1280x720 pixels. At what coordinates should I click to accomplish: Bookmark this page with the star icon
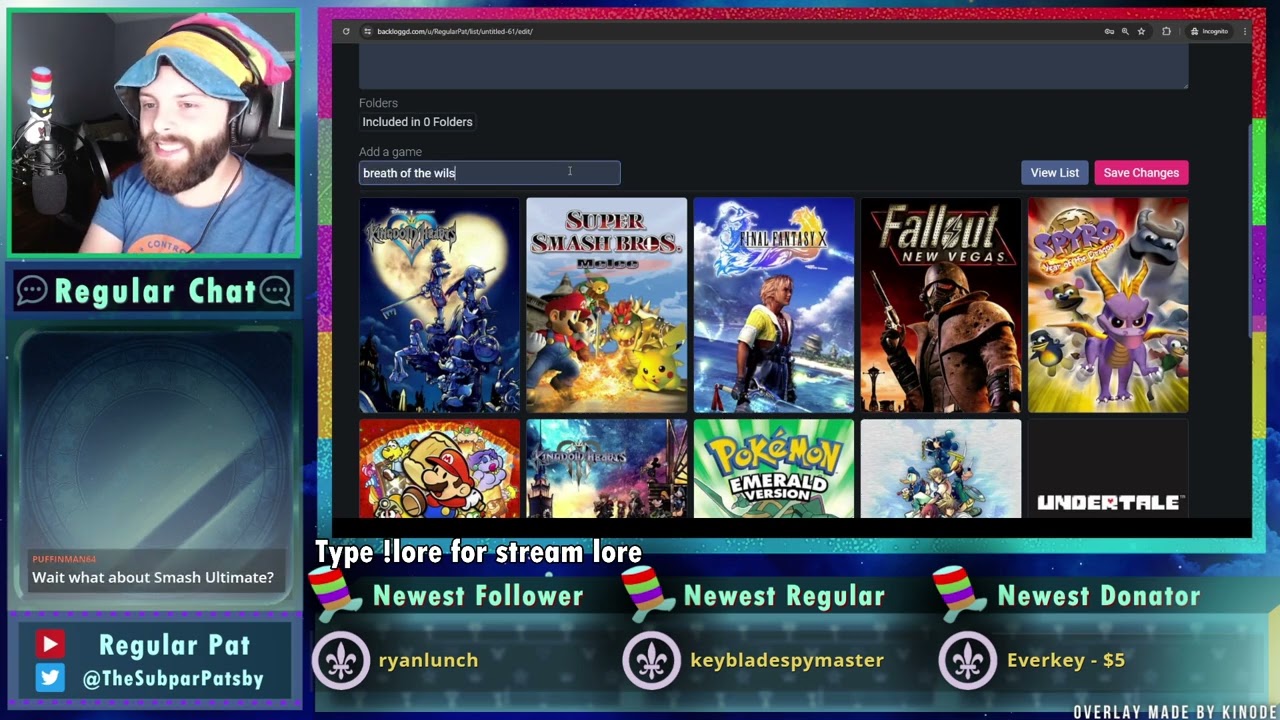[1141, 31]
